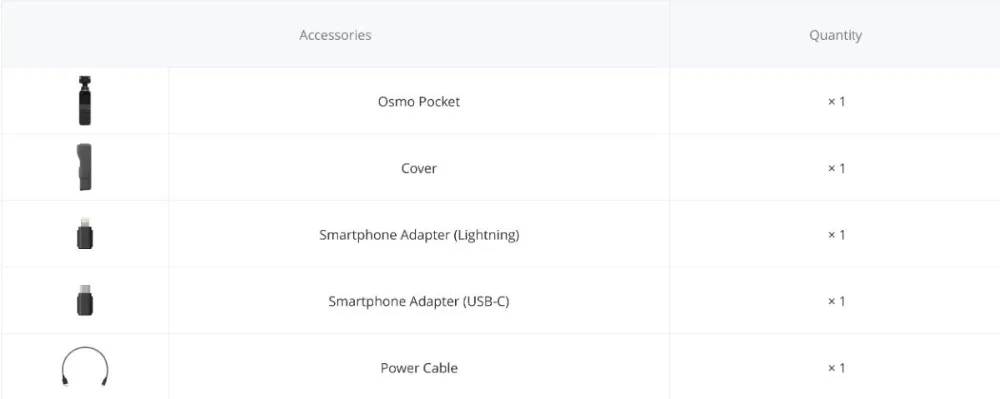Select the USB-C adapter product image
The image size is (1000, 399).
click(x=85, y=300)
